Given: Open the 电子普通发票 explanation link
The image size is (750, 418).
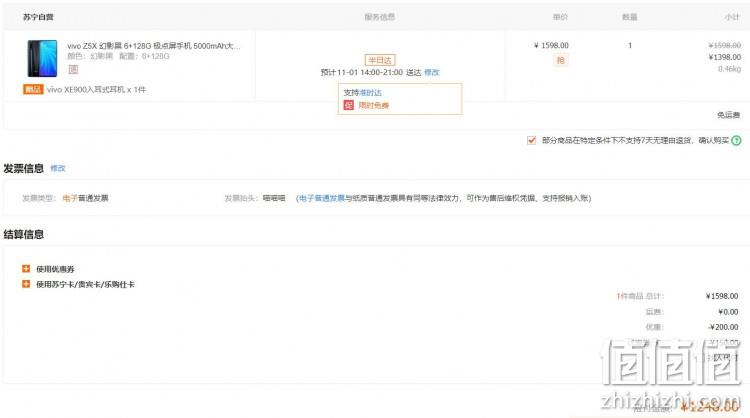Looking at the screenshot, I should pyautogui.click(x=322, y=198).
